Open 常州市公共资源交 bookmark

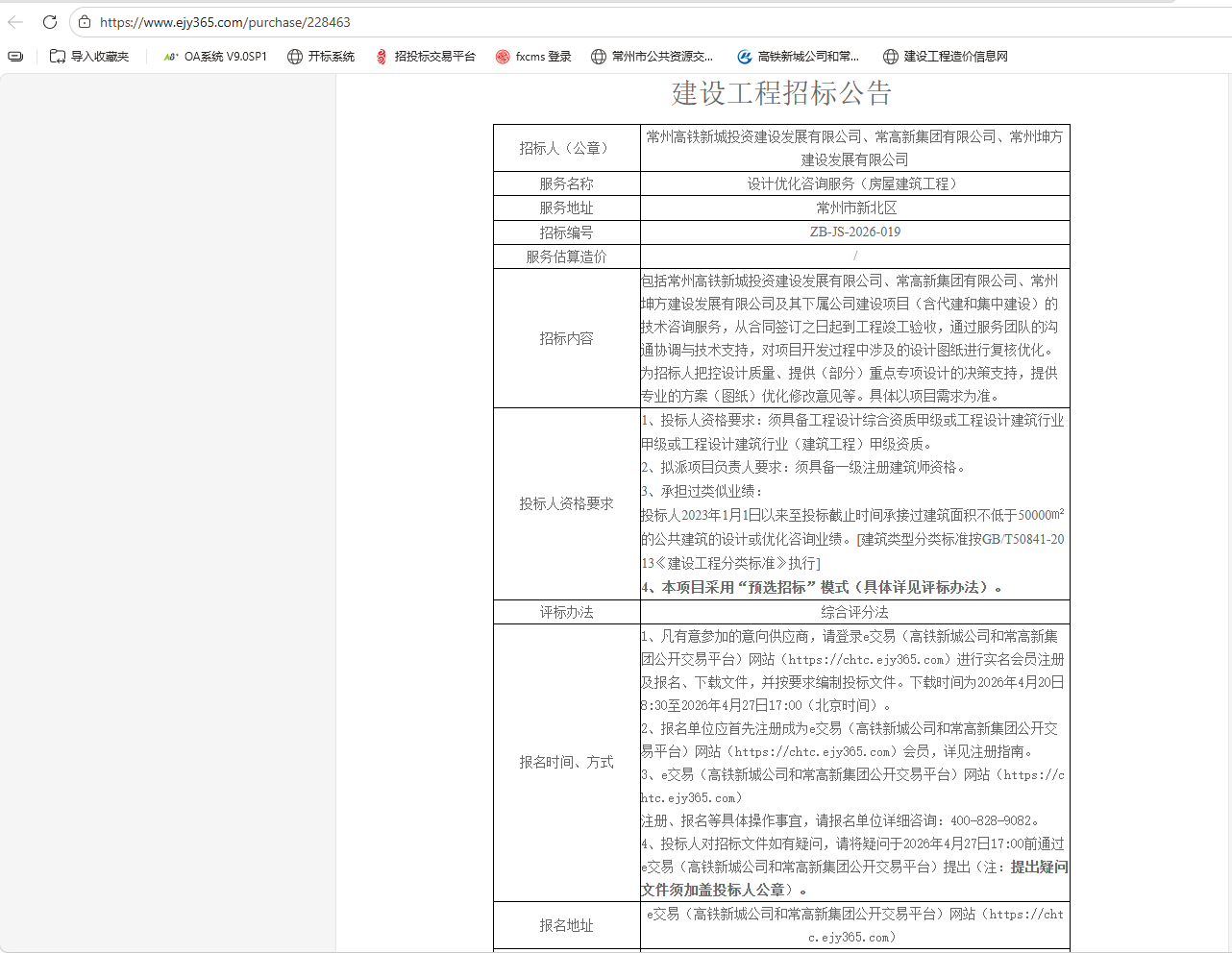coord(652,57)
